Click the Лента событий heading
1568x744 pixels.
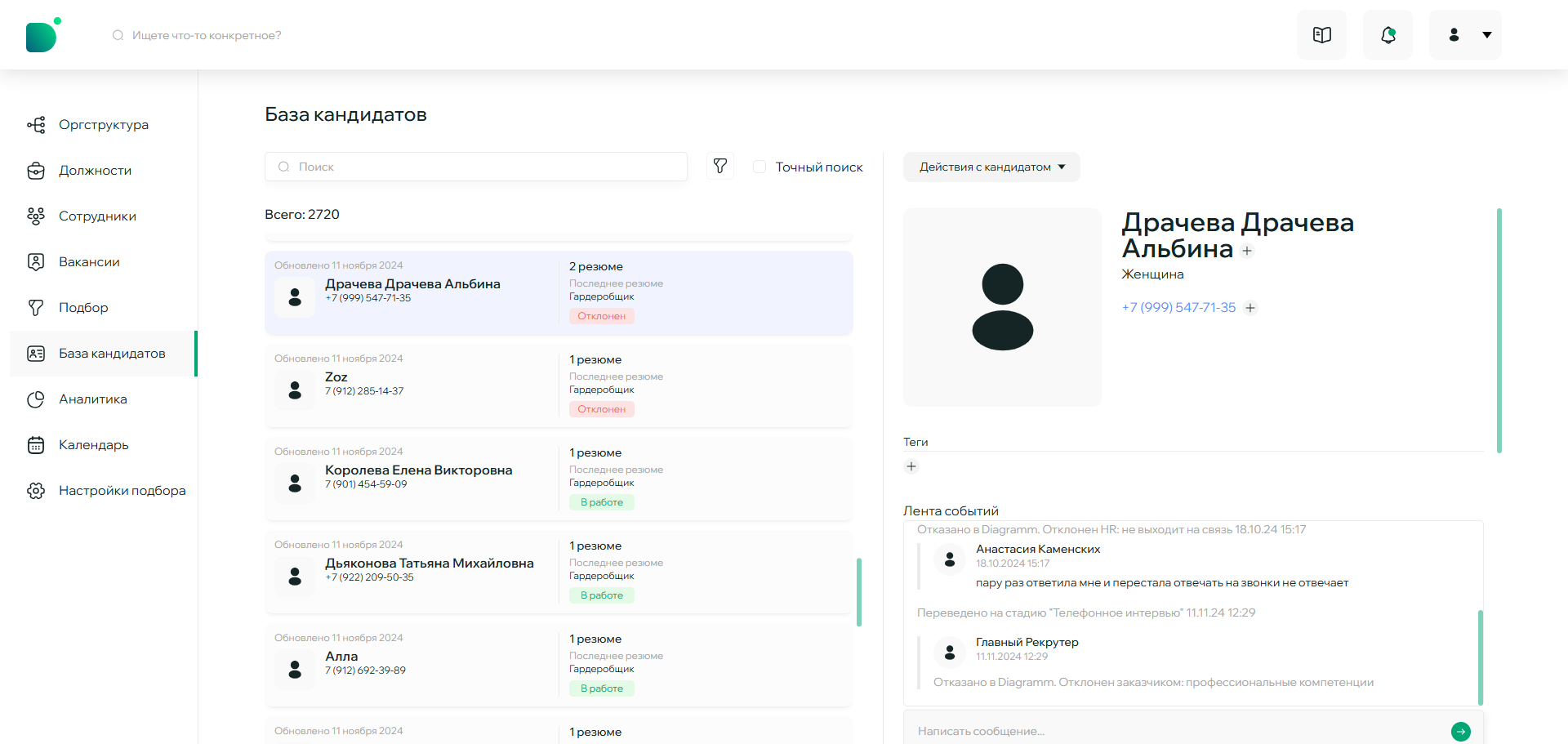[951, 511]
